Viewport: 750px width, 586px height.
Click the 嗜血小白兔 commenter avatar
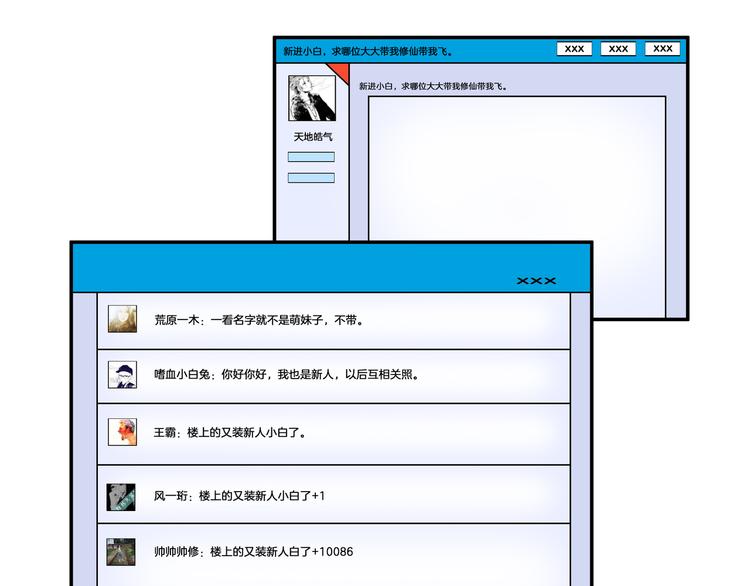click(x=122, y=375)
